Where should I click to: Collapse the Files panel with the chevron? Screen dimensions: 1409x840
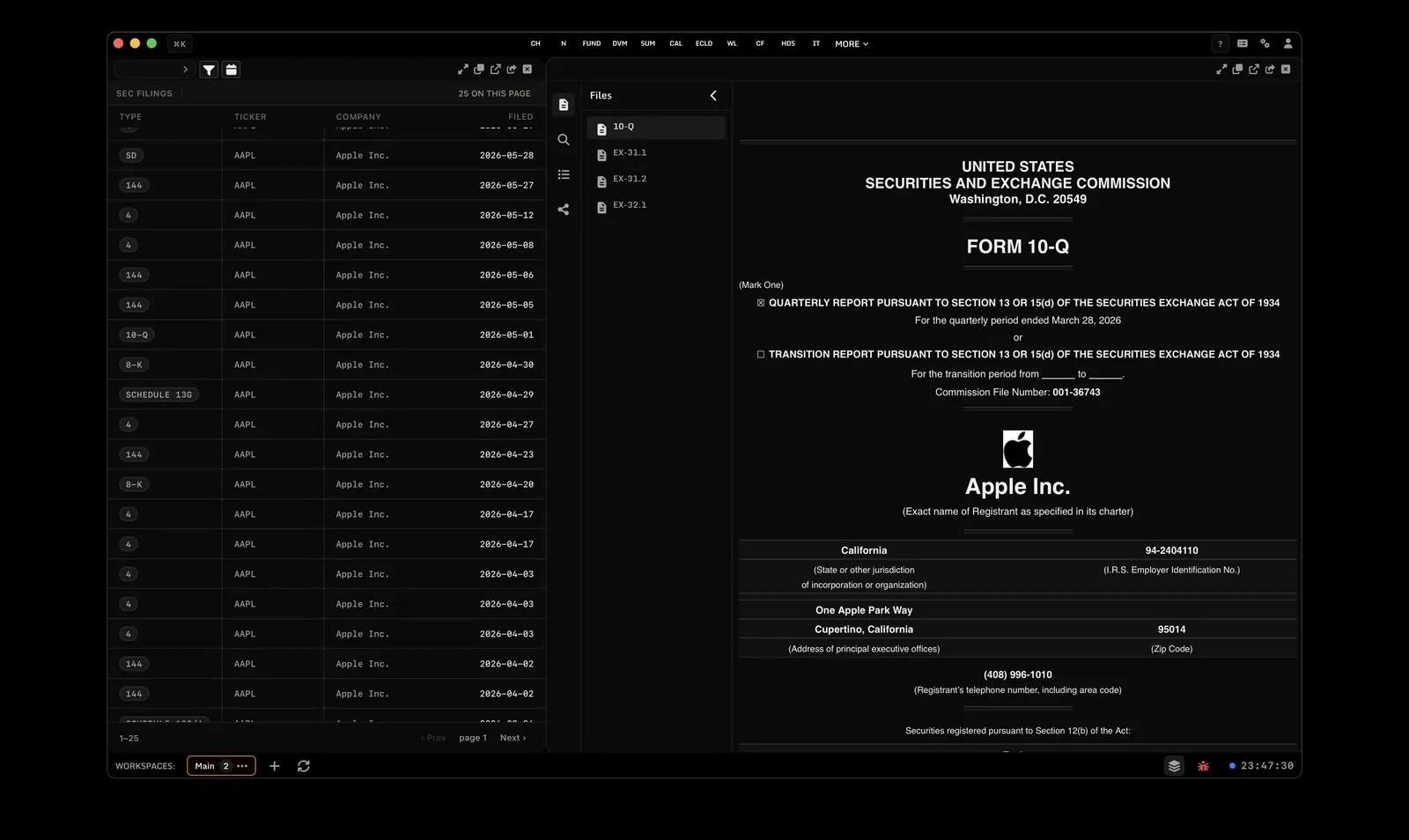[713, 96]
